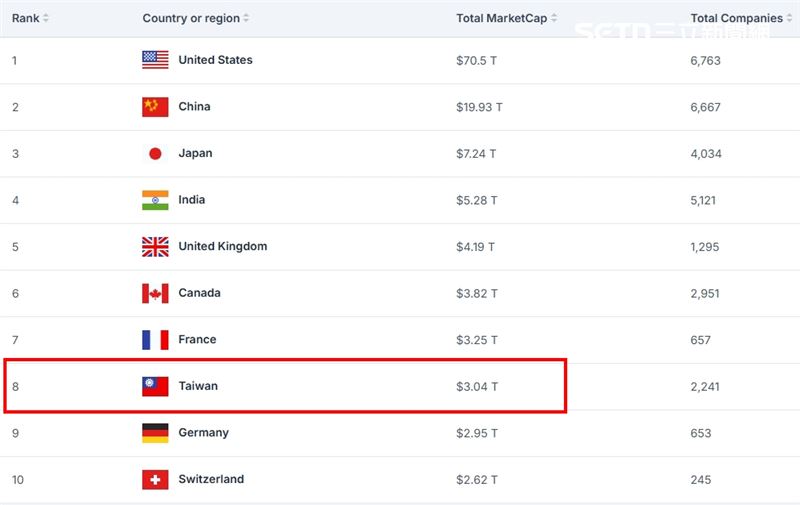The height and width of the screenshot is (505, 800).
Task: Sort by Total Companies arrows
Action: click(x=789, y=18)
